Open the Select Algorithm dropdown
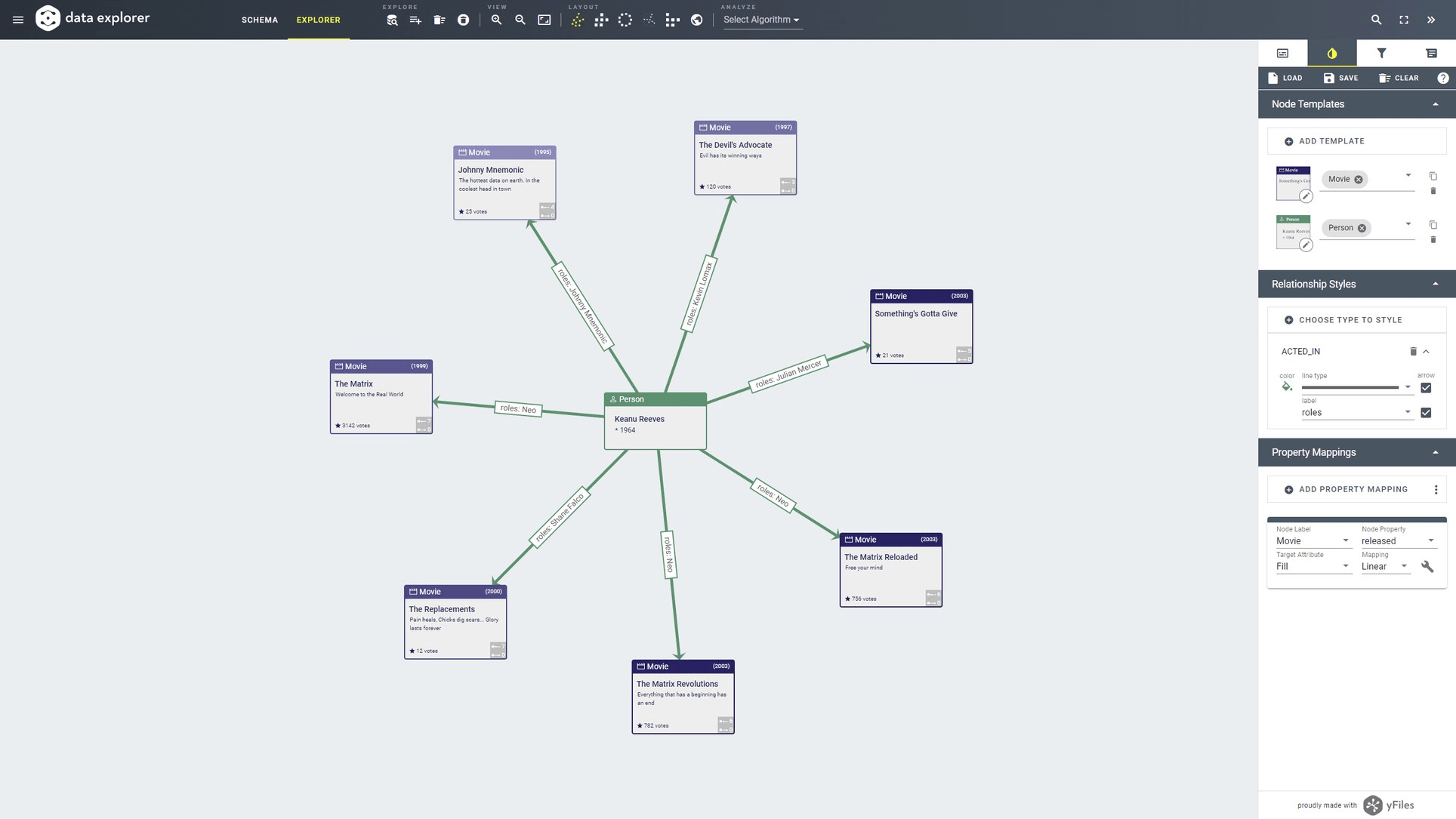Image resolution: width=1456 pixels, height=819 pixels. (x=762, y=20)
